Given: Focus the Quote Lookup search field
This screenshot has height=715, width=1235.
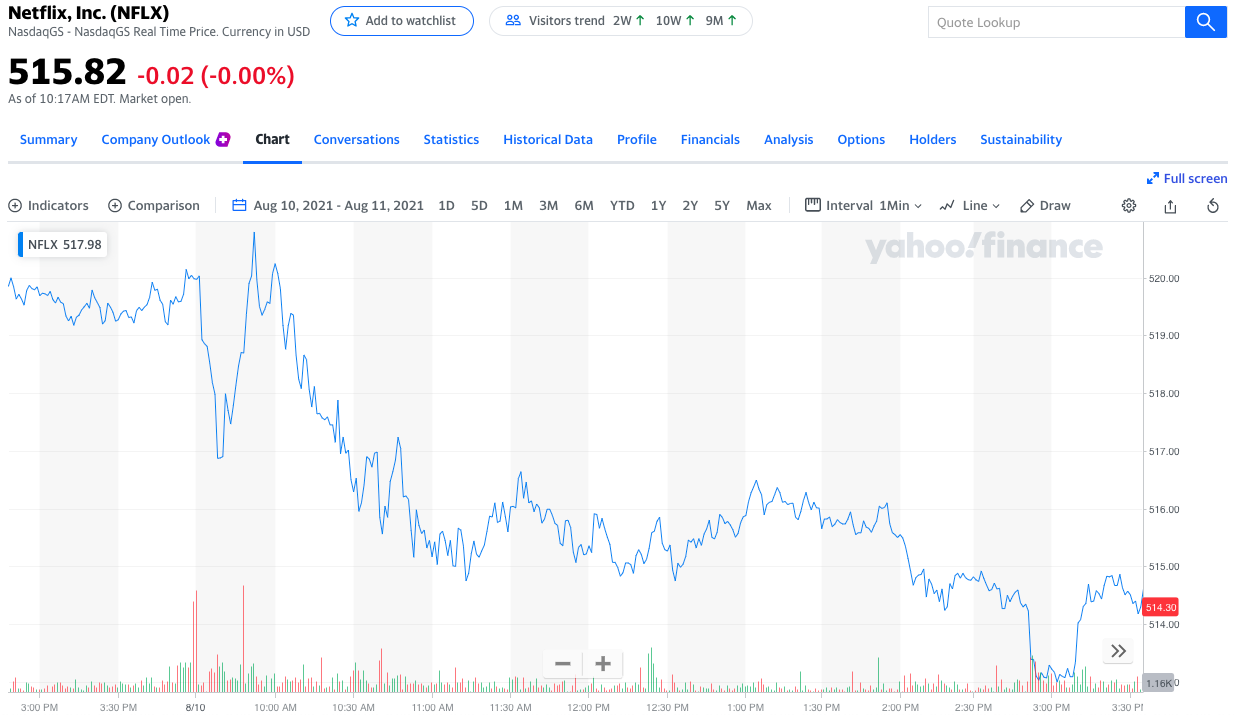Looking at the screenshot, I should [x=1056, y=22].
